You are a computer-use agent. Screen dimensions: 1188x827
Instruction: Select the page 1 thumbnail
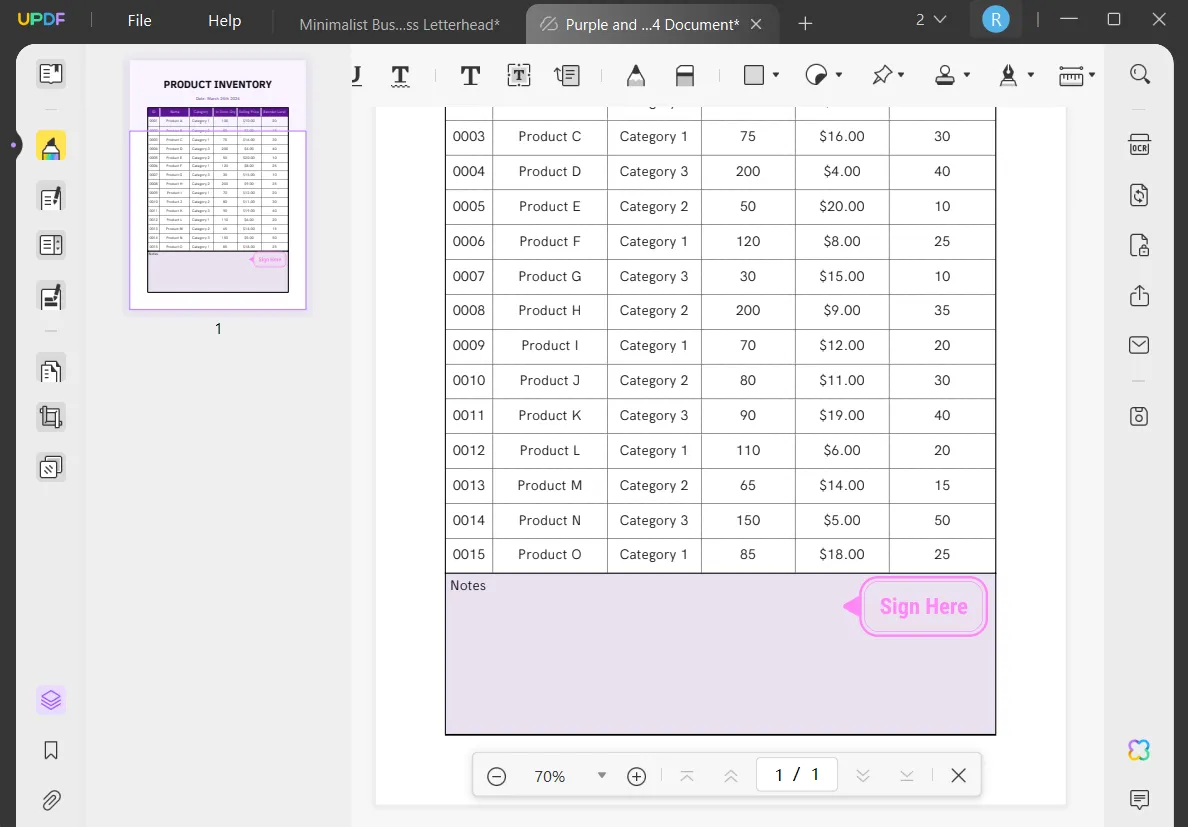217,186
